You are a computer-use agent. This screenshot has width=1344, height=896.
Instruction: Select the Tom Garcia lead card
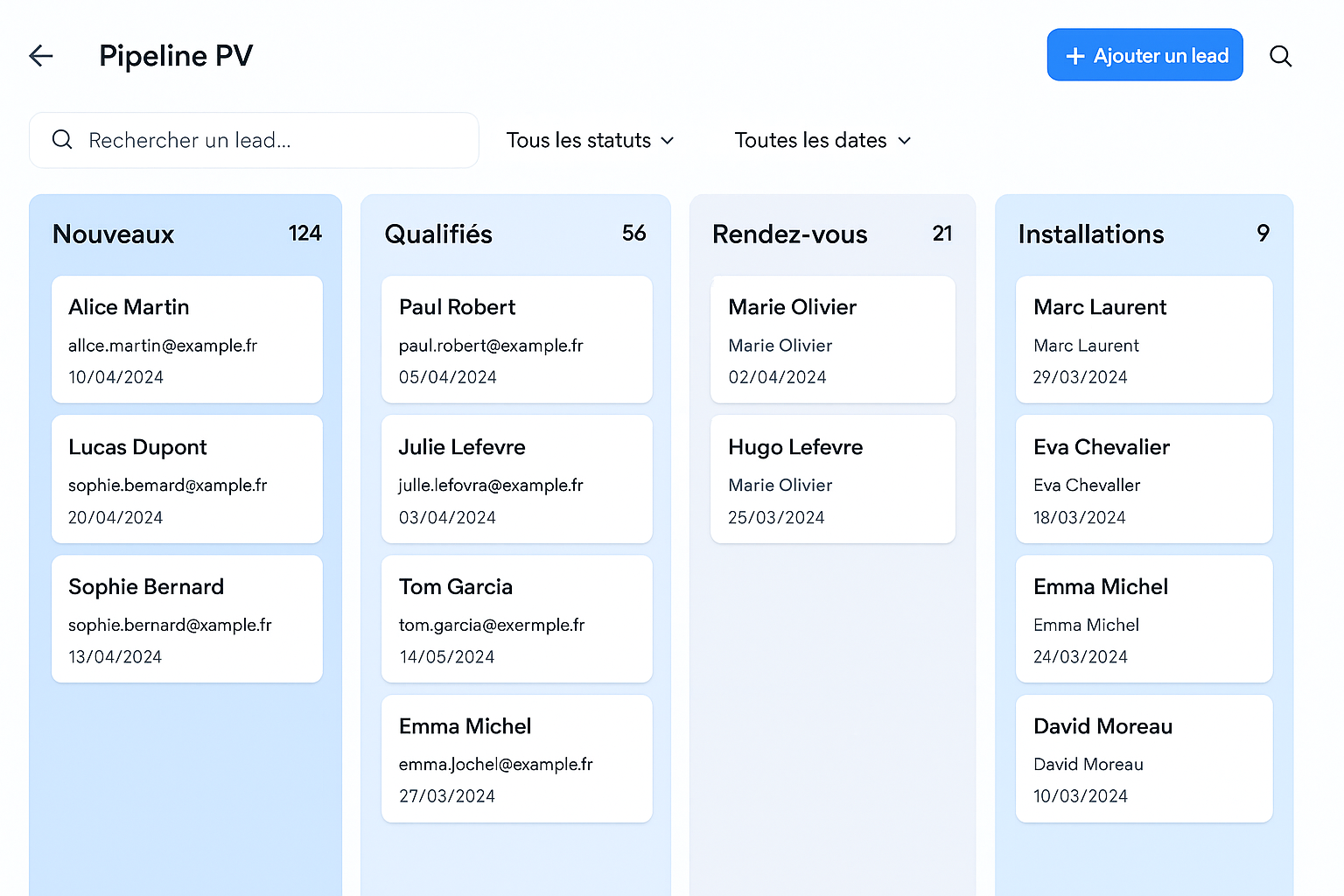tap(516, 619)
